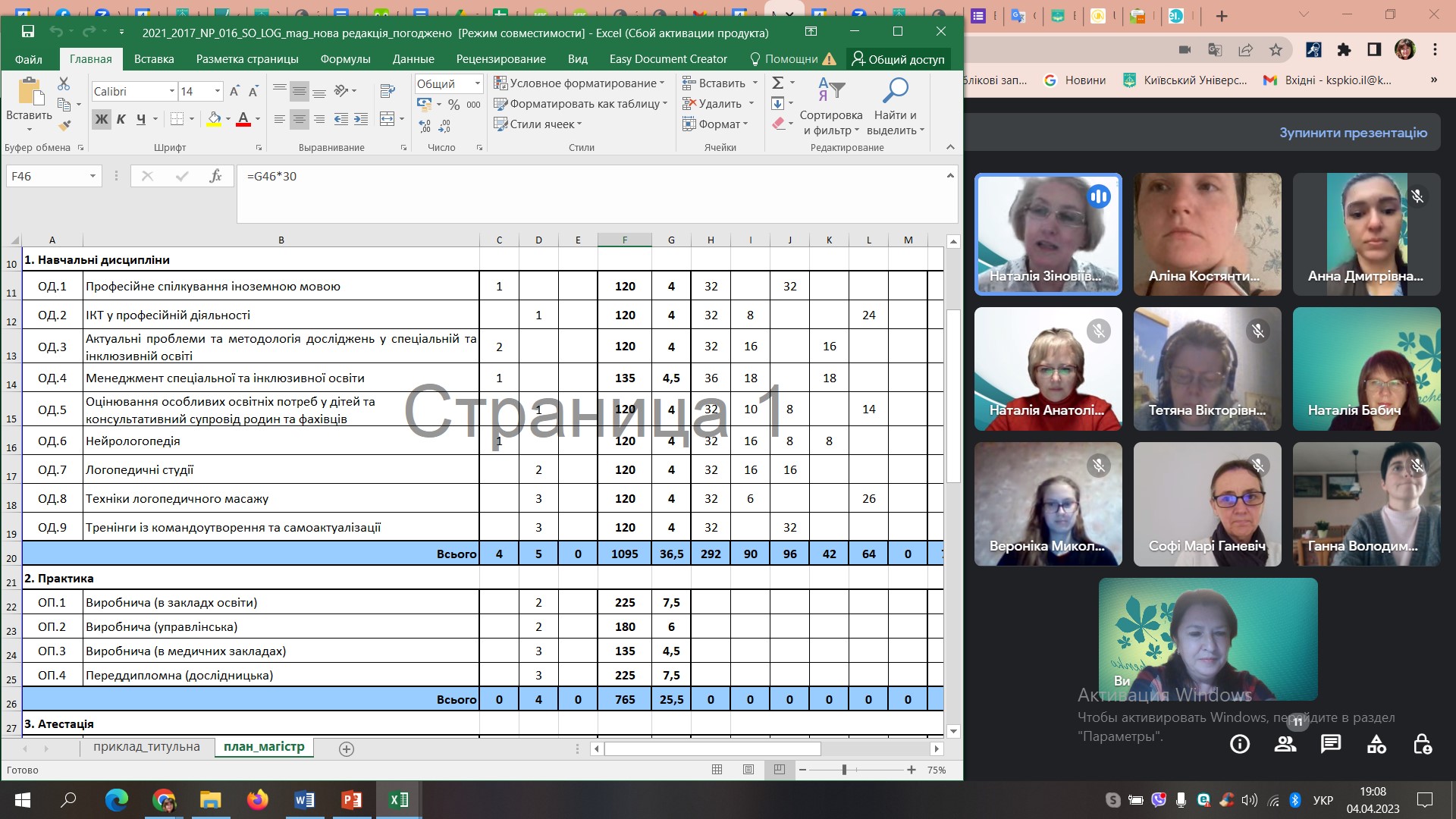
Task: Toggle Bold formatting button
Action: pos(101,119)
